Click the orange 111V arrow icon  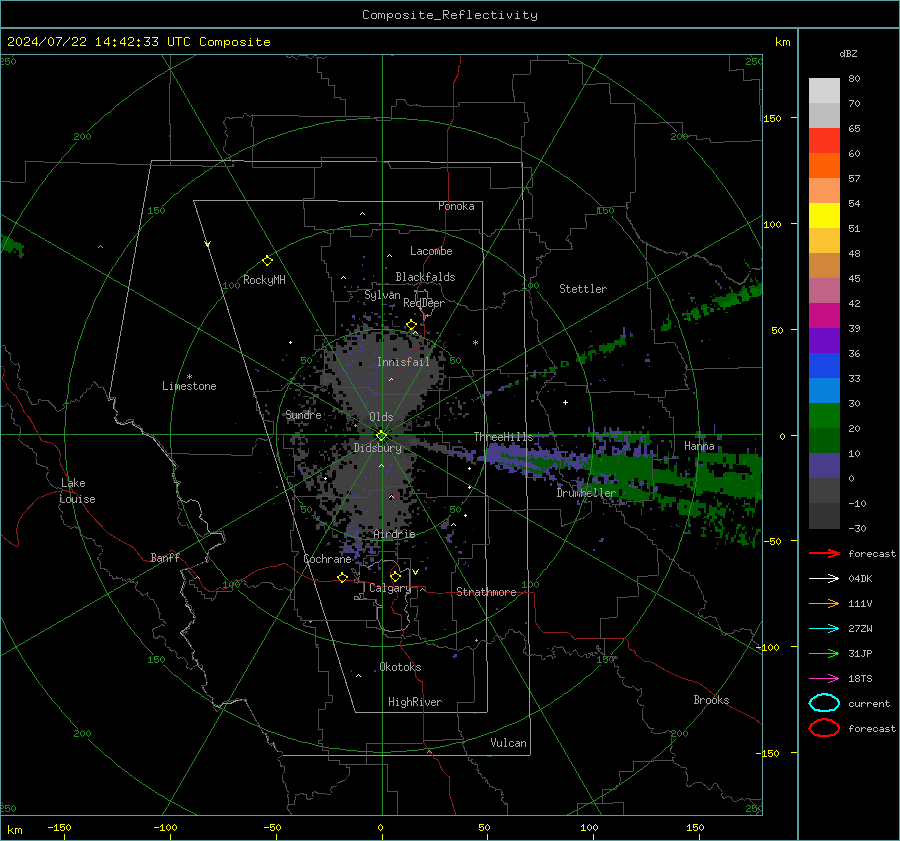pyautogui.click(x=824, y=603)
